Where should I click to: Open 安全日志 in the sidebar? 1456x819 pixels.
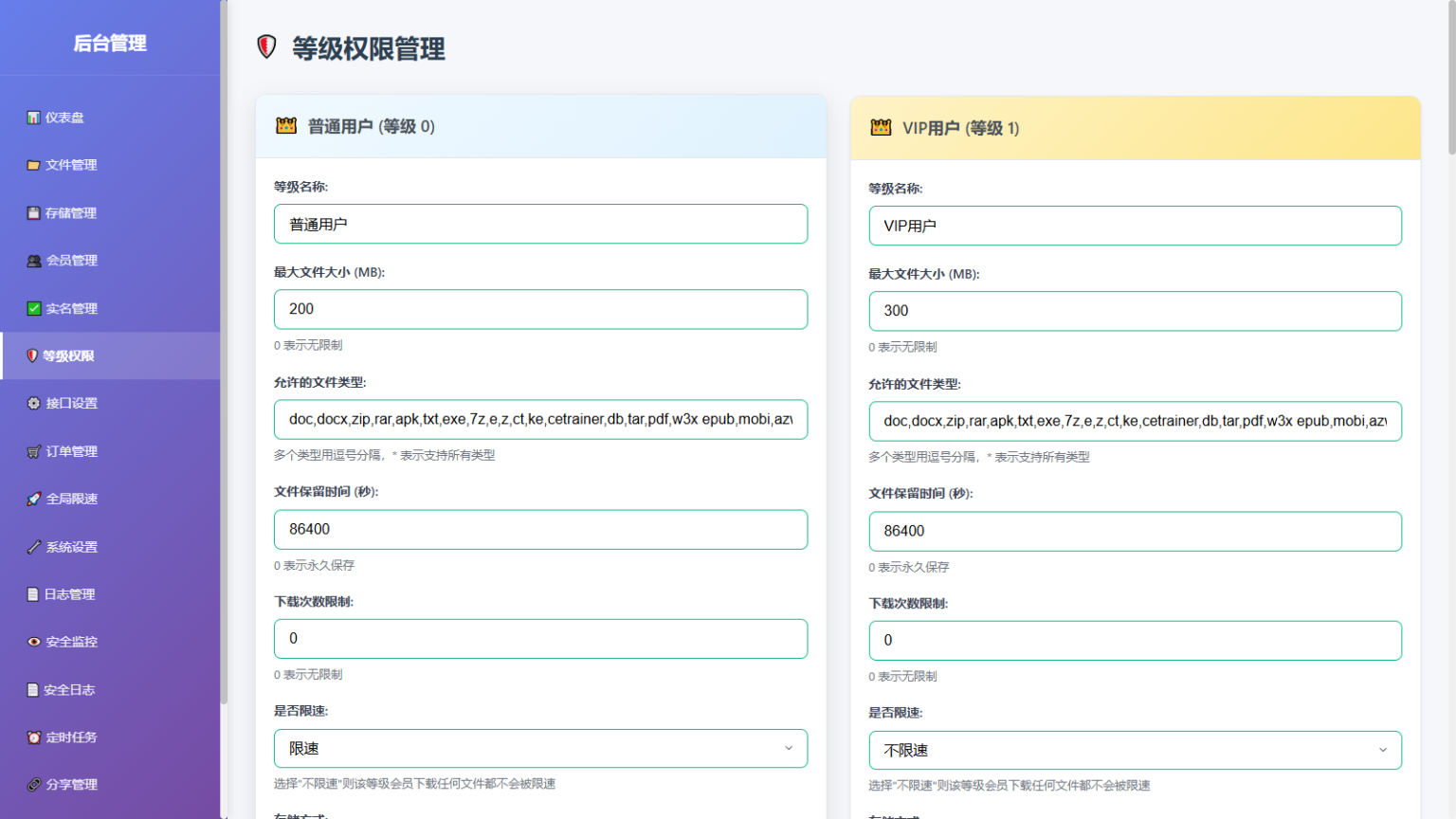[69, 690]
